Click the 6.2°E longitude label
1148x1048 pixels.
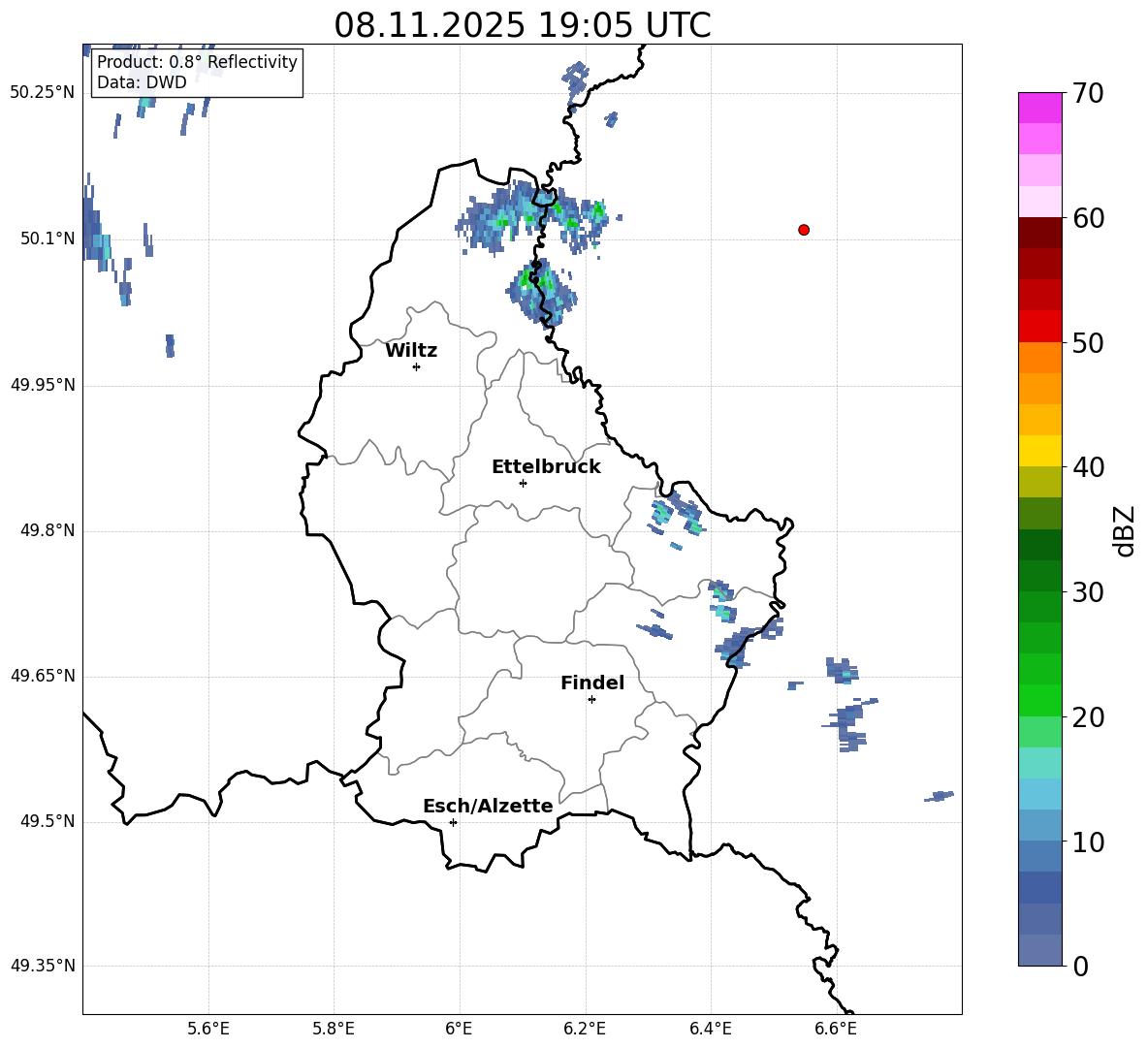(585, 1029)
